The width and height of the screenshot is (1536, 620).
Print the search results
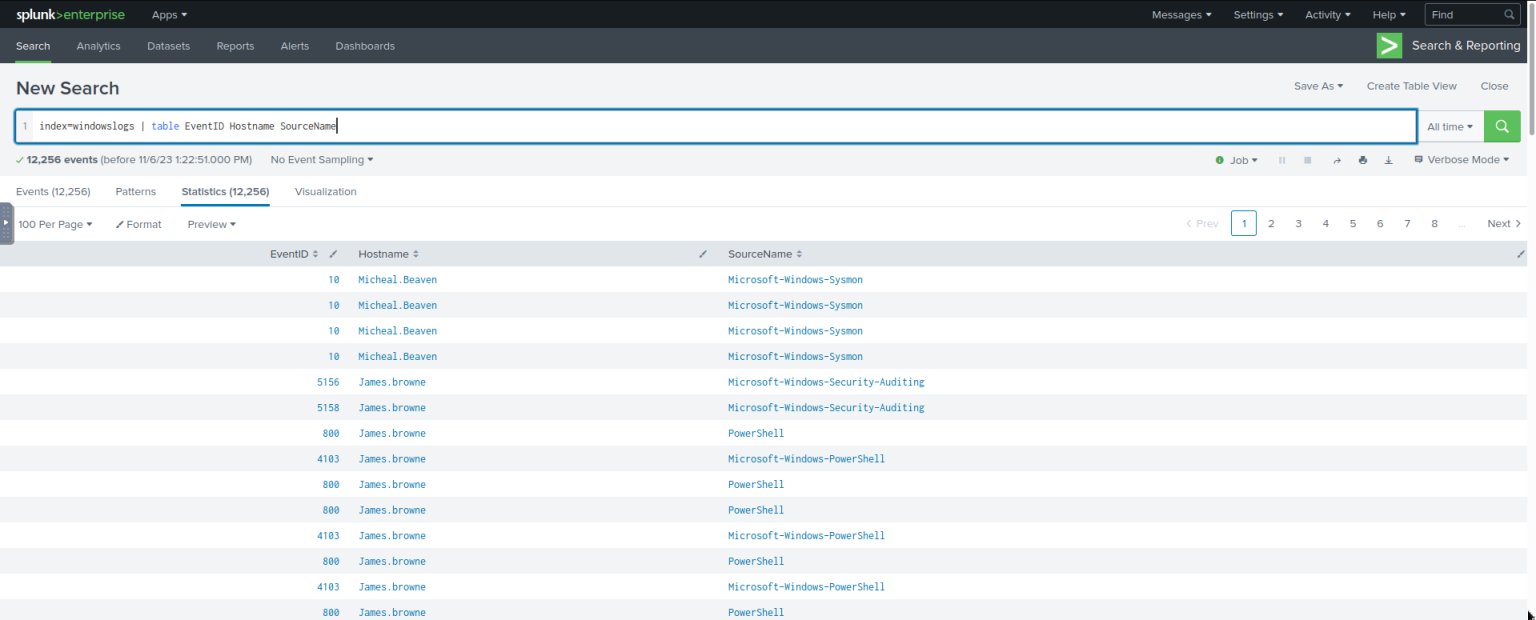tap(1362, 159)
